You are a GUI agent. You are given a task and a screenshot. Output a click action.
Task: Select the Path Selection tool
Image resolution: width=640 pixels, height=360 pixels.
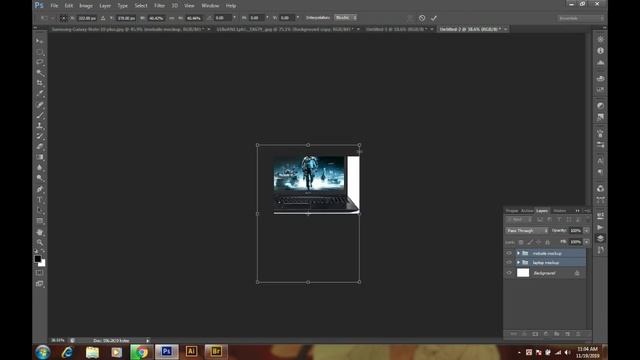click(x=40, y=210)
